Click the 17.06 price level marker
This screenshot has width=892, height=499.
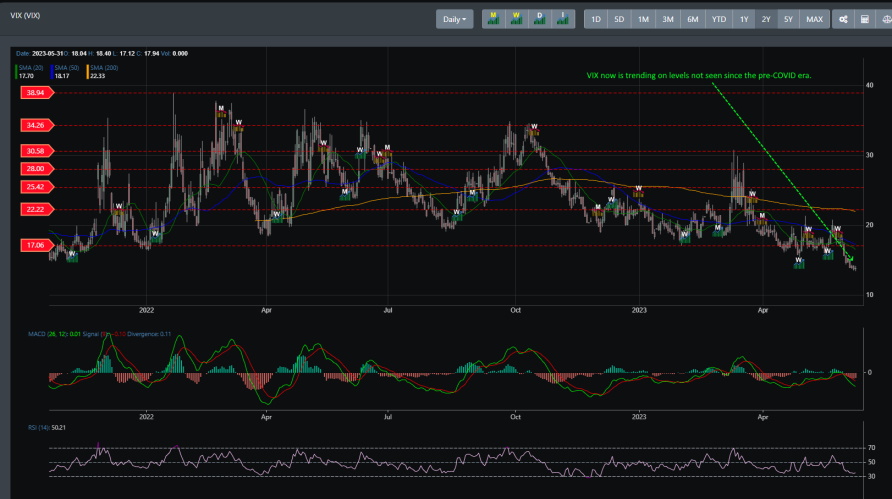[x=35, y=245]
